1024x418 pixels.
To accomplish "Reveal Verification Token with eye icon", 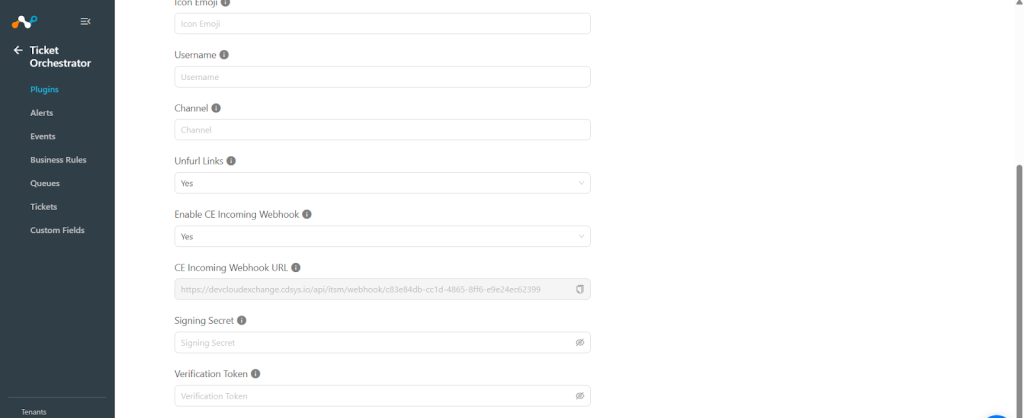I will (x=579, y=396).
